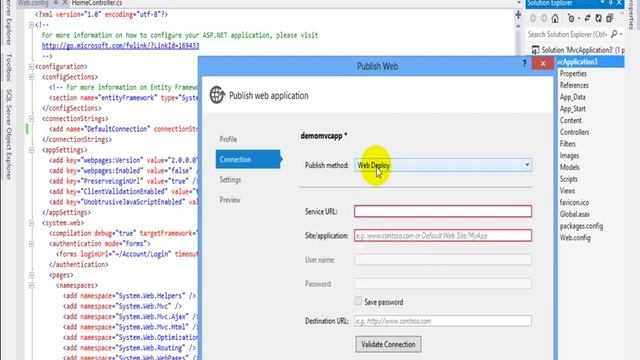Switch to the Web.config editor tab
Viewport: 640px width, 360px height.
tap(33, 3)
